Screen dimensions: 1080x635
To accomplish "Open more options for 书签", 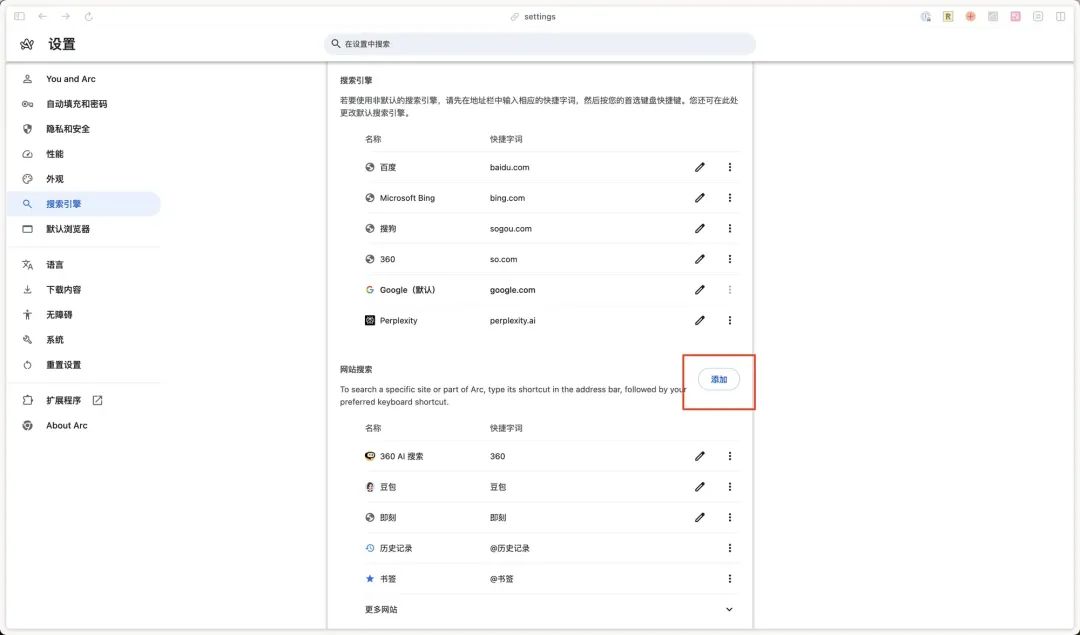I will [730, 579].
